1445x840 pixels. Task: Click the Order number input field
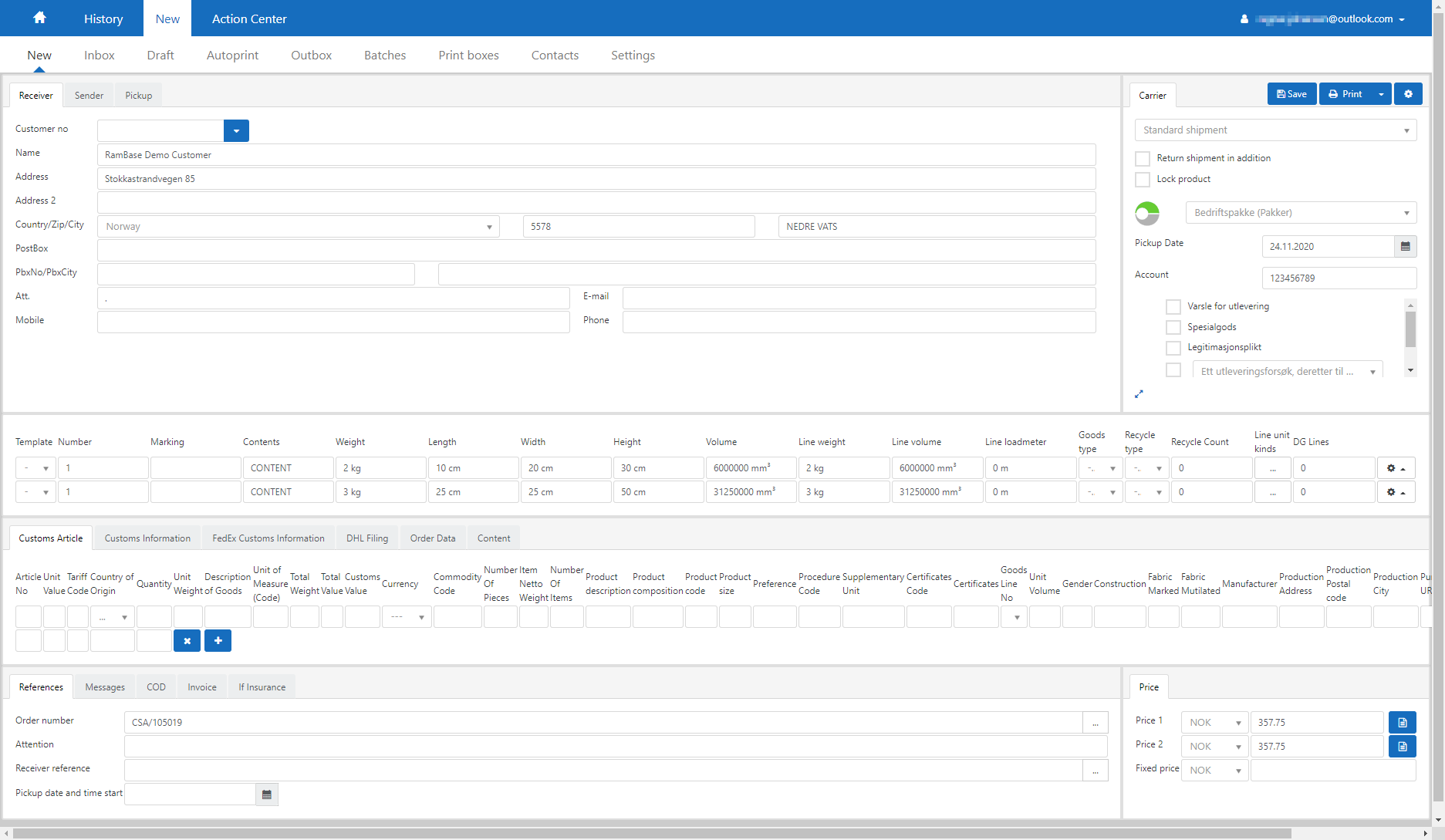coord(603,723)
